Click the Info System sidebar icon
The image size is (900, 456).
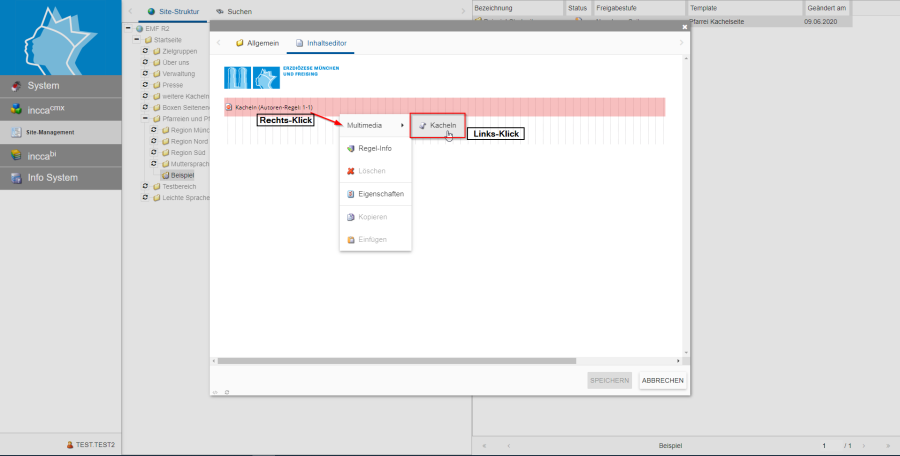pyautogui.click(x=15, y=178)
